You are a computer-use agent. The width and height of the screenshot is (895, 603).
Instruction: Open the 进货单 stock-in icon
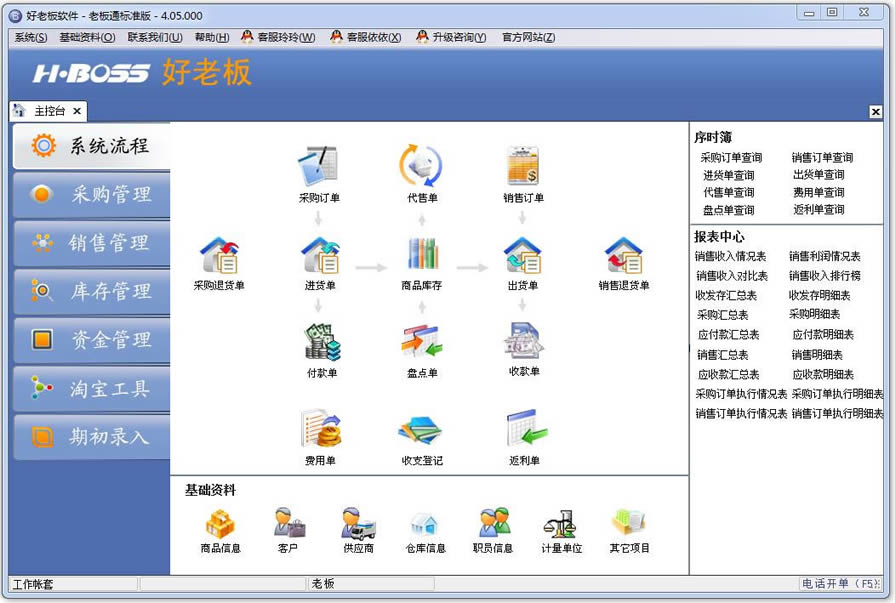[320, 256]
